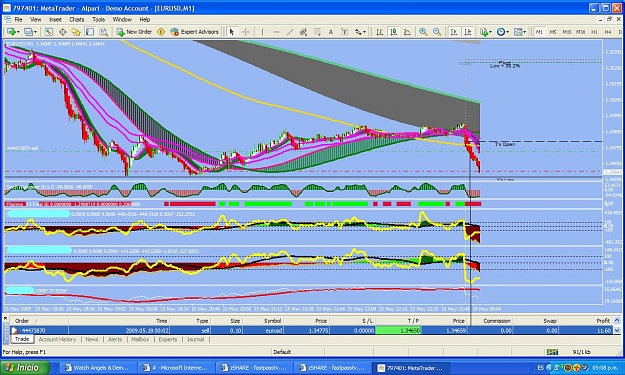This screenshot has width=625, height=375.
Task: Switch to the Mailbox tab
Action: [x=140, y=340]
